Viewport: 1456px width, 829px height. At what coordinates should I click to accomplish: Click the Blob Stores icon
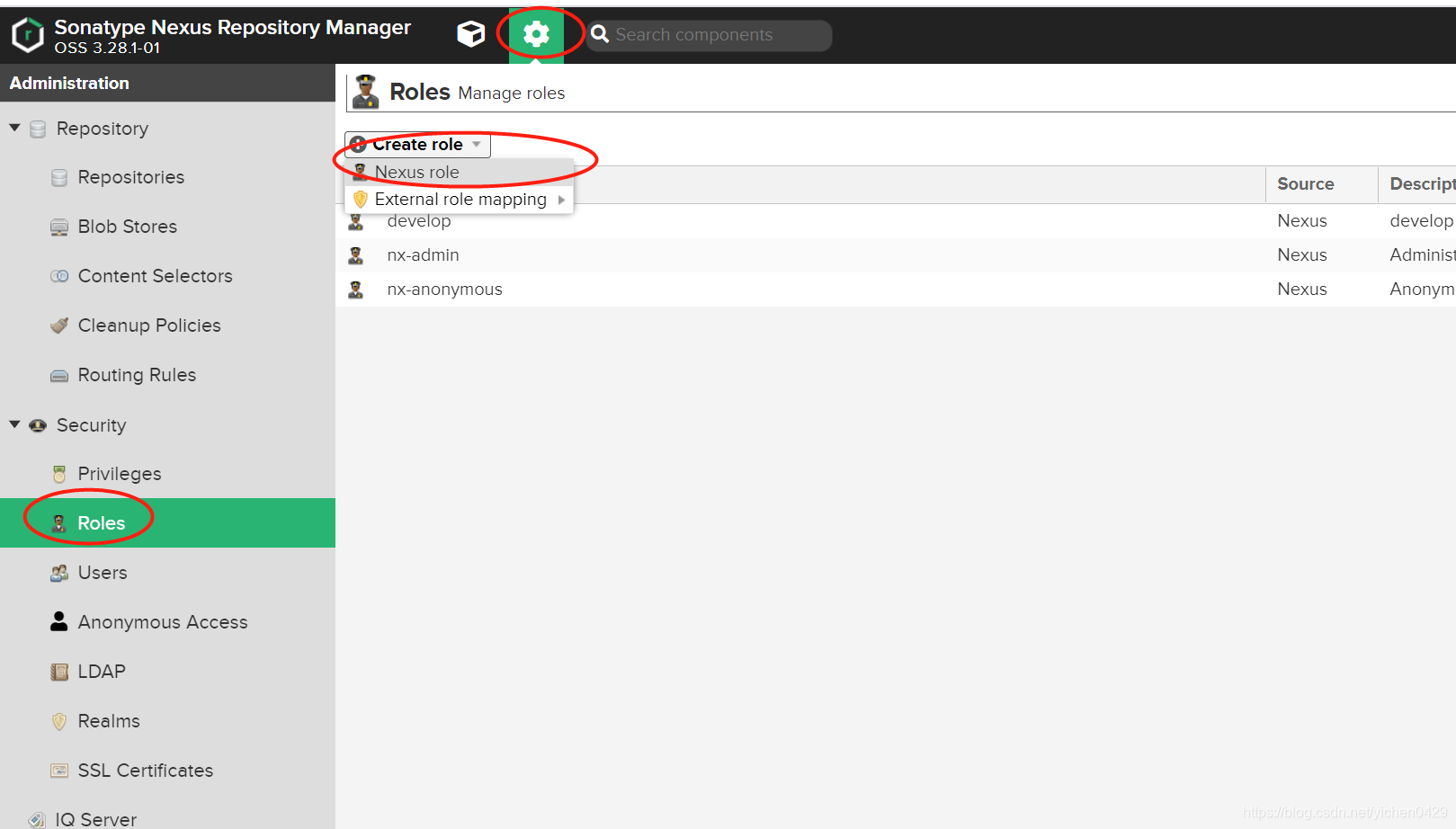(59, 227)
